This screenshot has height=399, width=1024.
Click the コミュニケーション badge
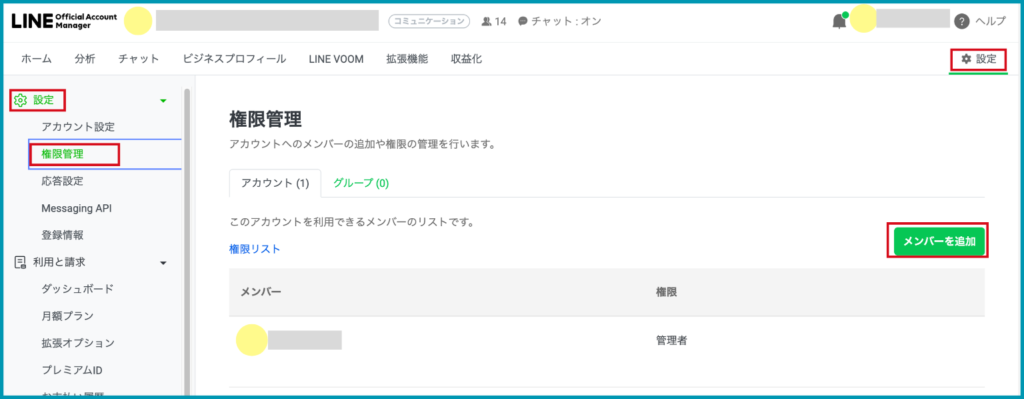[430, 21]
